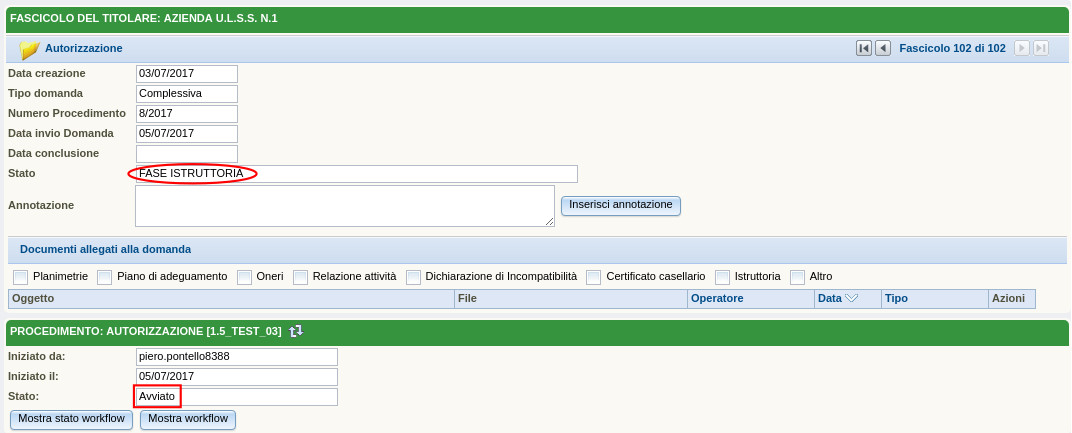Toggle the Relazione attività checkbox
The image size is (1072, 433).
[x=300, y=277]
